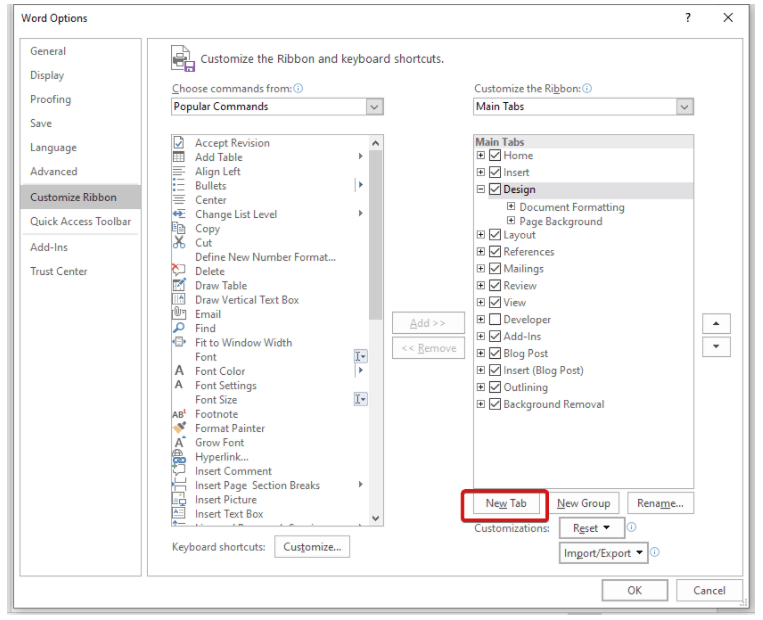Click the Insert Picture icon
763x620 pixels.
point(179,499)
